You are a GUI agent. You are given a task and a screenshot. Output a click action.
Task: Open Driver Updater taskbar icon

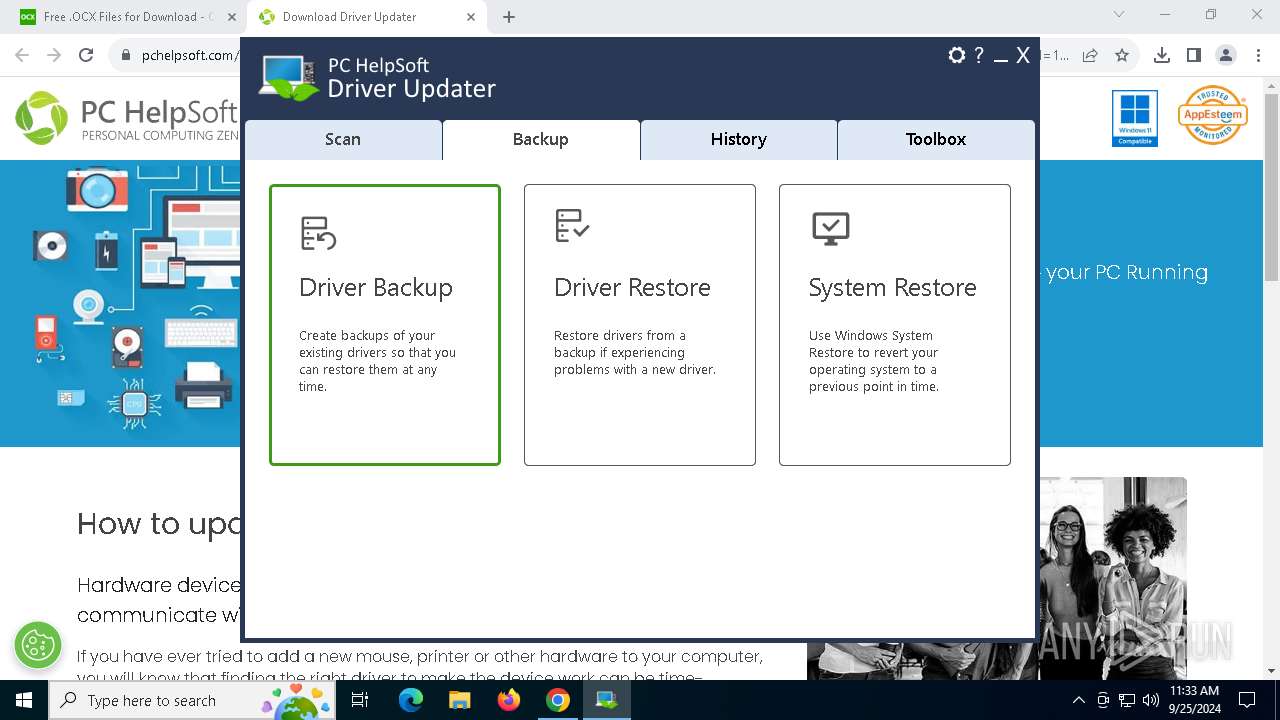pyautogui.click(x=607, y=700)
